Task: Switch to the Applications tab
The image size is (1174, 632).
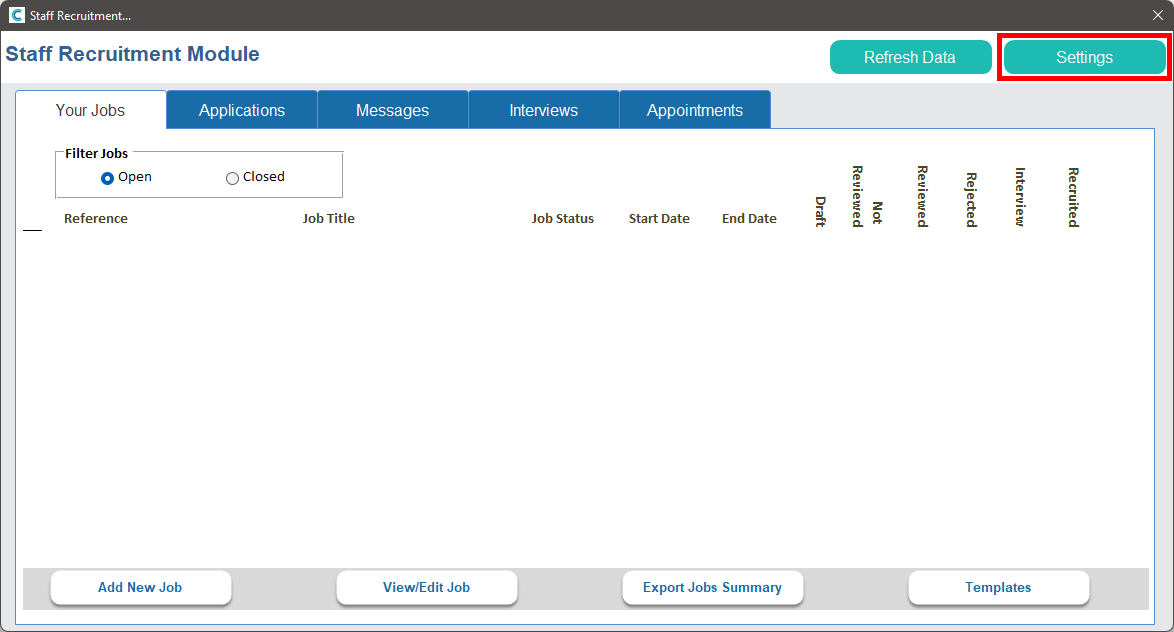Action: pyautogui.click(x=242, y=110)
